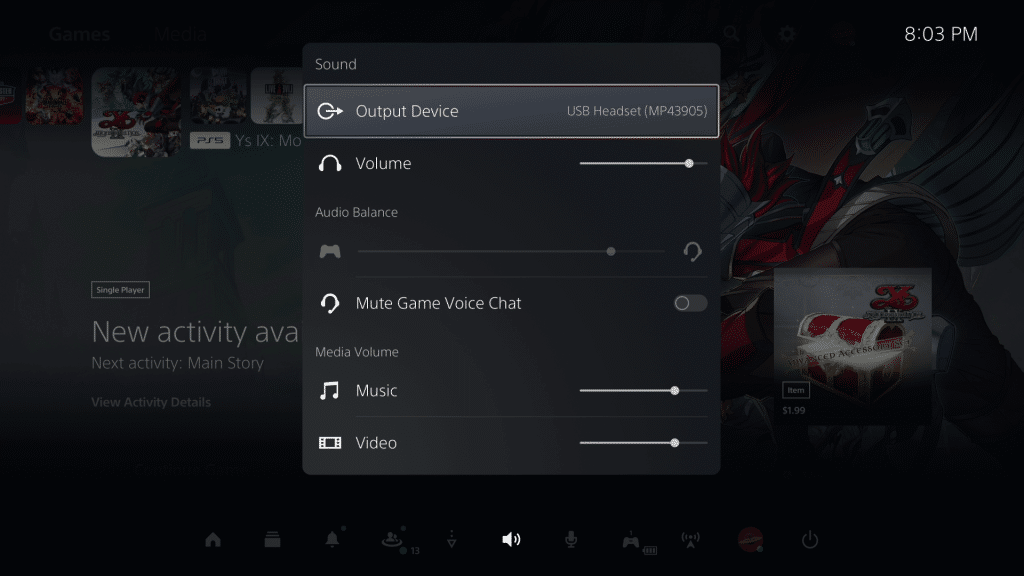Click the Audio Balance slider knob
1024x576 pixels.
611,251
